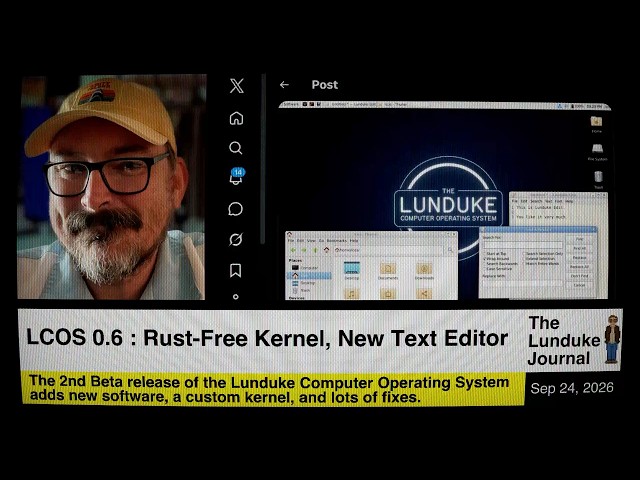The width and height of the screenshot is (640, 480).
Task: Click the Replace All button
Action: (x=580, y=267)
